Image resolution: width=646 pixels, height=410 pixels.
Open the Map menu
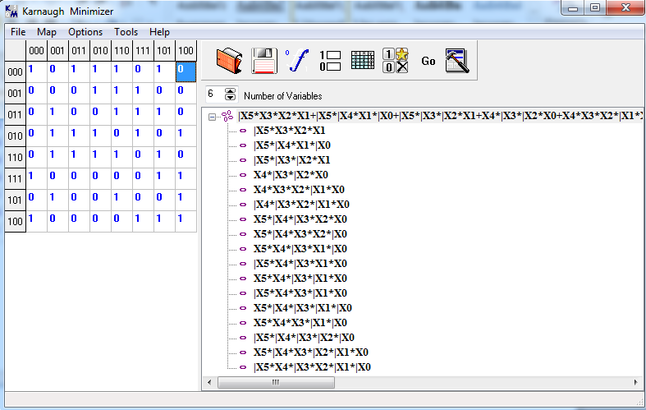tap(47, 32)
